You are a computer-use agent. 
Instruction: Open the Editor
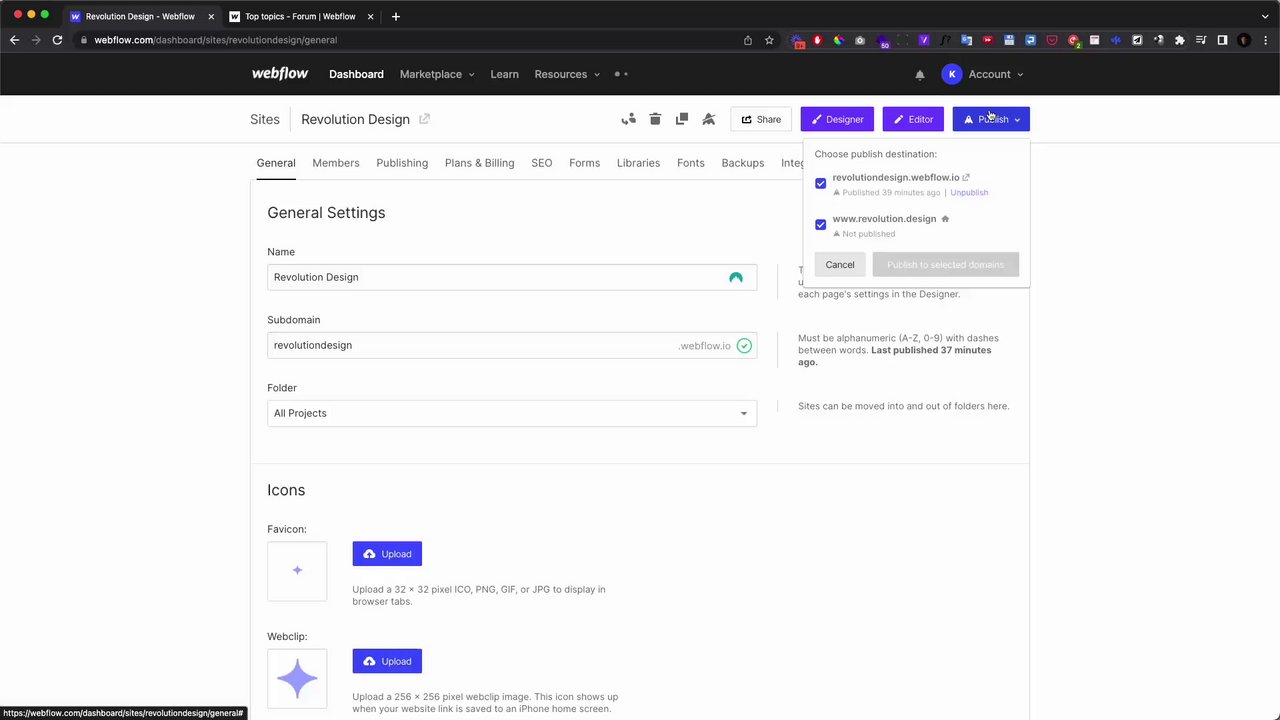[x=913, y=119]
